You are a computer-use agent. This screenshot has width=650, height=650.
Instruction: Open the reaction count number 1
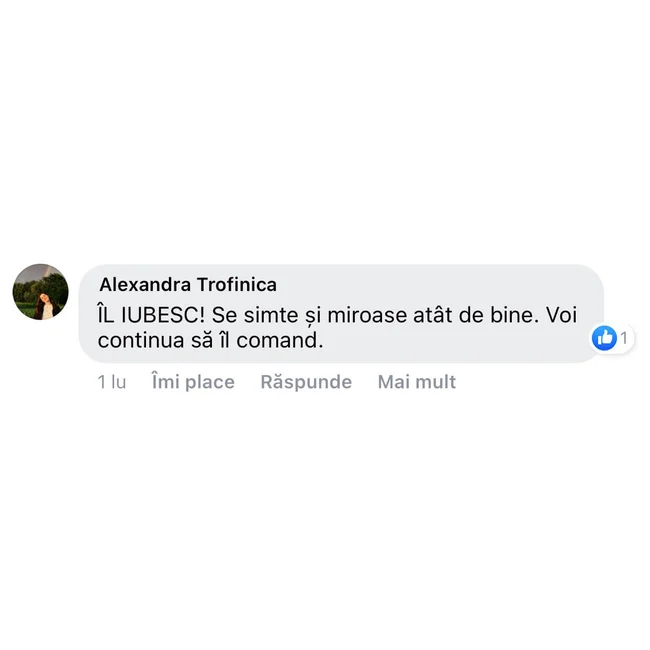624,338
